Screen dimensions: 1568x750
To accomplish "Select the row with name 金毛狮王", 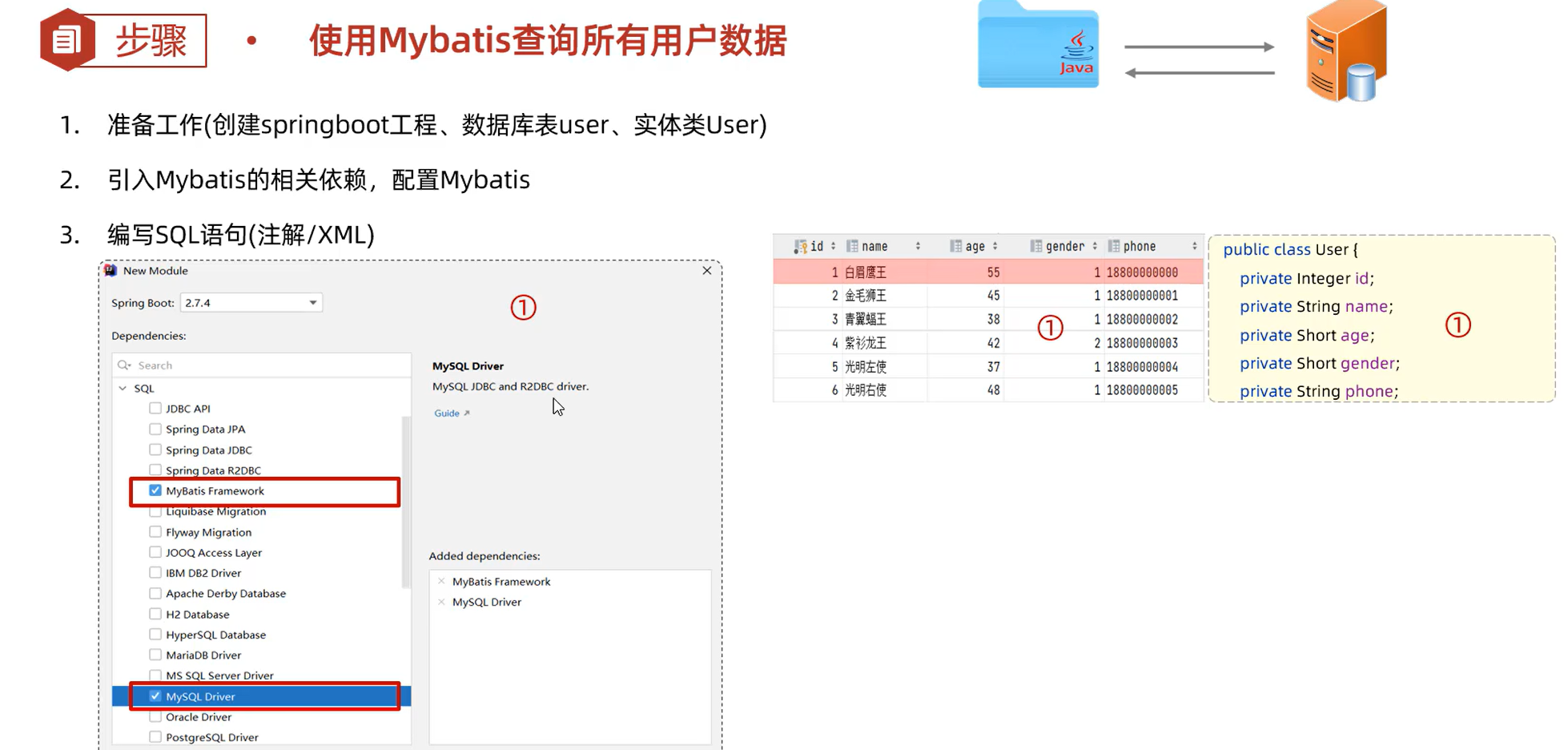I will pos(988,296).
